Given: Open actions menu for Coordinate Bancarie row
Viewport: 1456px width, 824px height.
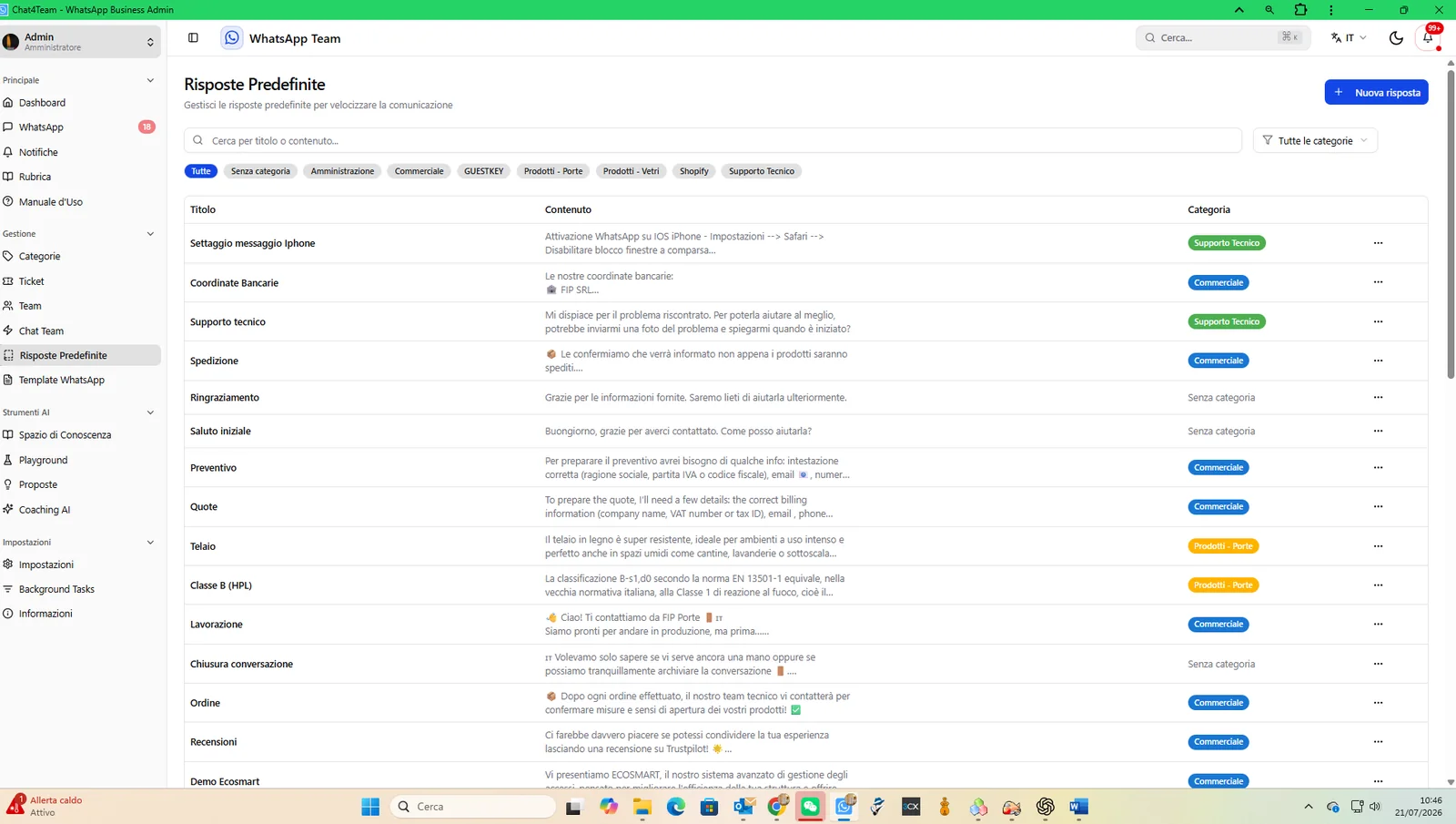Looking at the screenshot, I should pos(1378,282).
